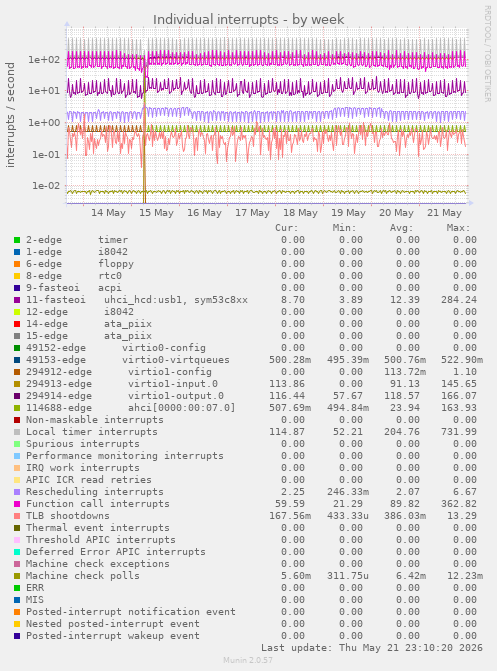Screen dimensions: 497x671
Task: Click the Cur: column header
Action: [286, 228]
